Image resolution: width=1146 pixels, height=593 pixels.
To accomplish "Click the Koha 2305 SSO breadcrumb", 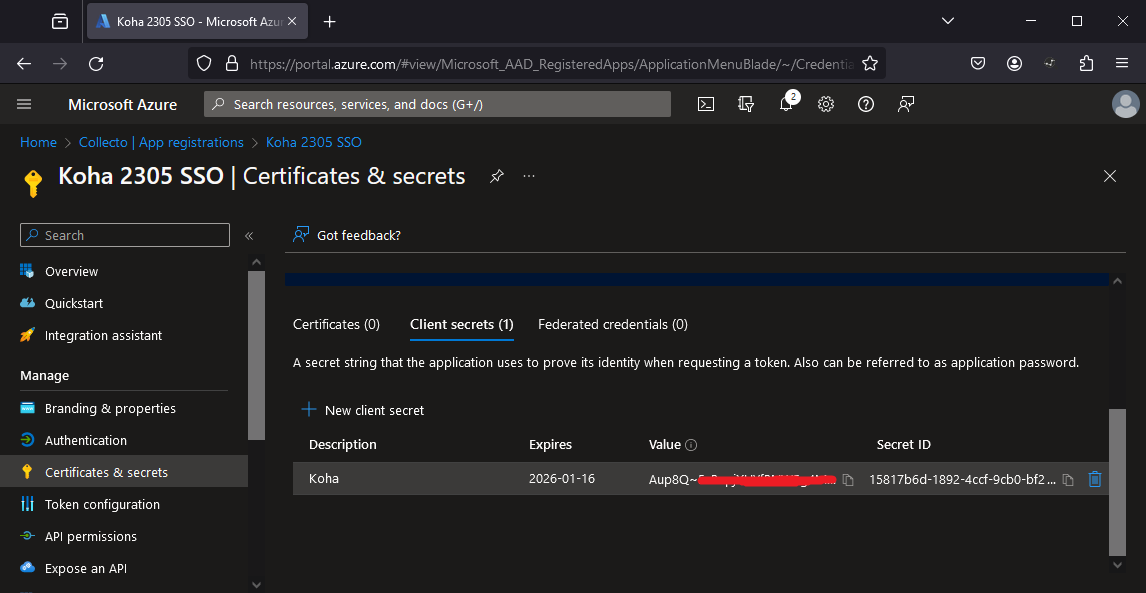I will [x=314, y=143].
